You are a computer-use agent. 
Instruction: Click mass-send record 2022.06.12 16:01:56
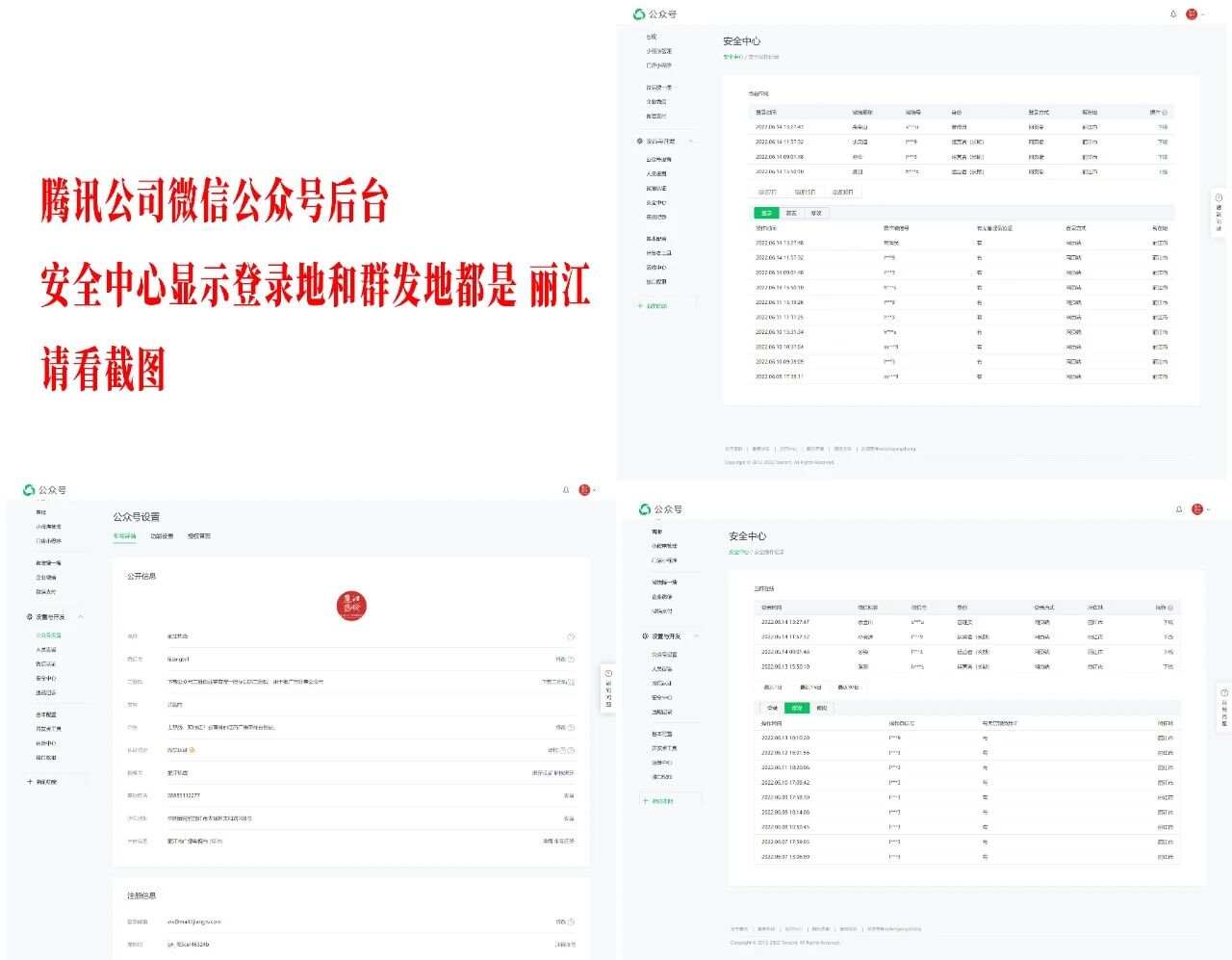pyautogui.click(x=968, y=753)
